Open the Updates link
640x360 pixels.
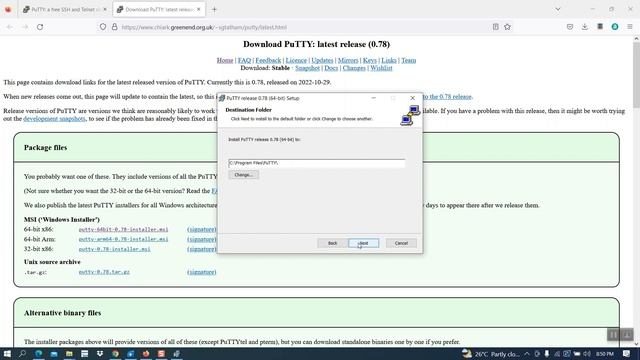[x=322, y=60]
